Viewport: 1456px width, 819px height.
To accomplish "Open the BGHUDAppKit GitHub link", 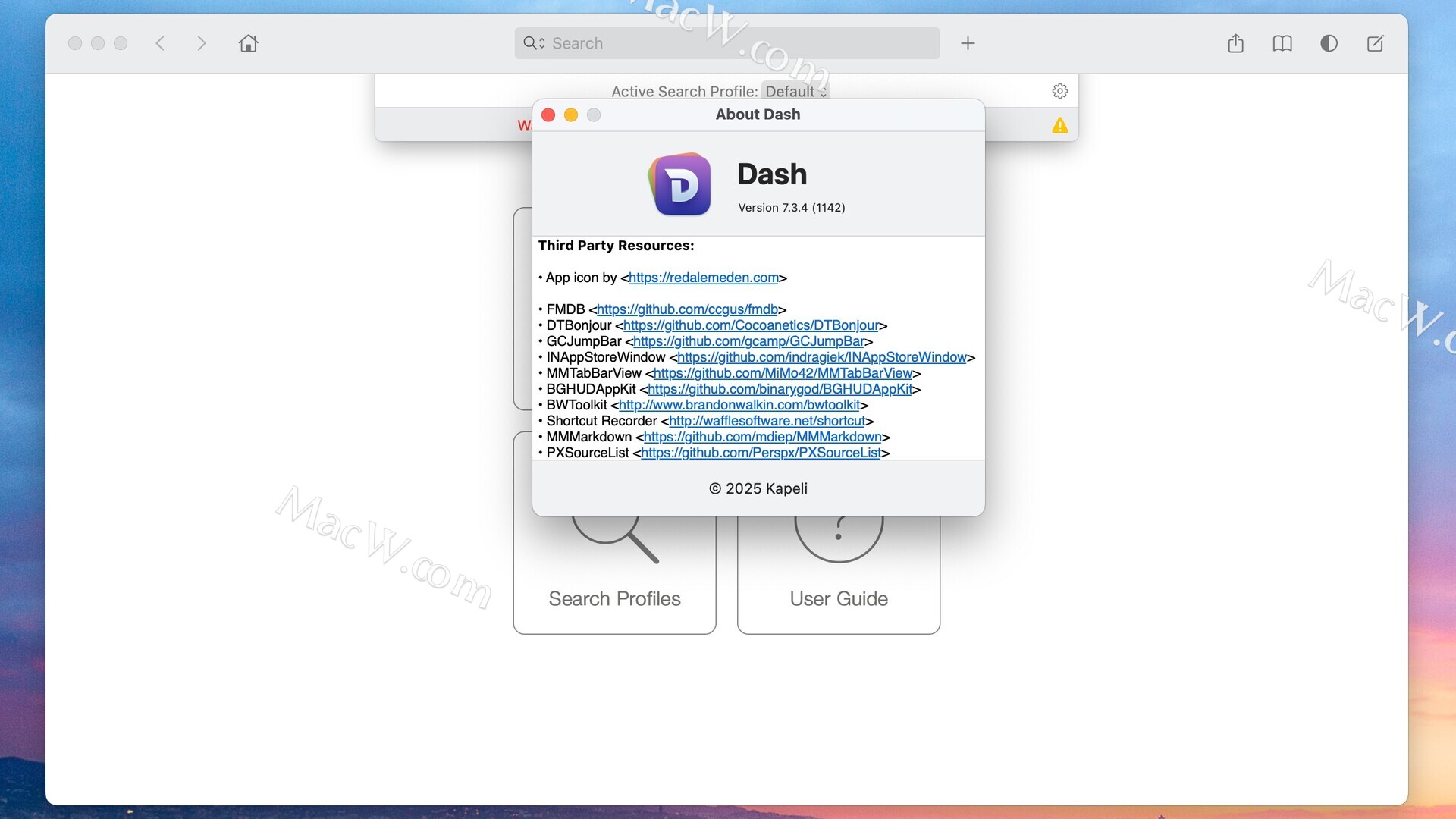I will [x=780, y=389].
